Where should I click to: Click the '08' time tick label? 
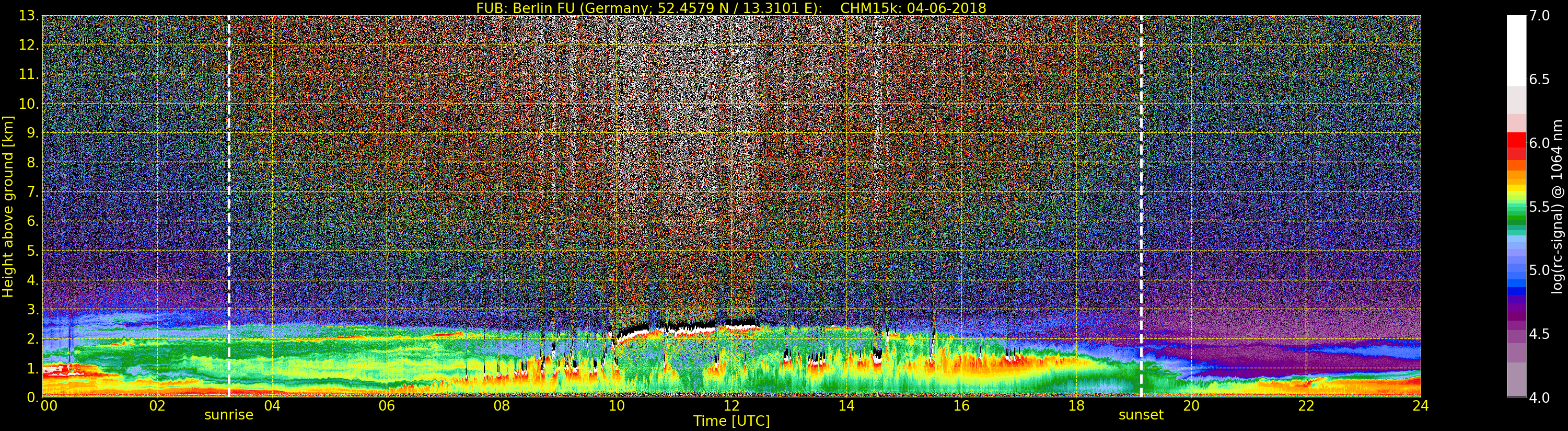(502, 405)
